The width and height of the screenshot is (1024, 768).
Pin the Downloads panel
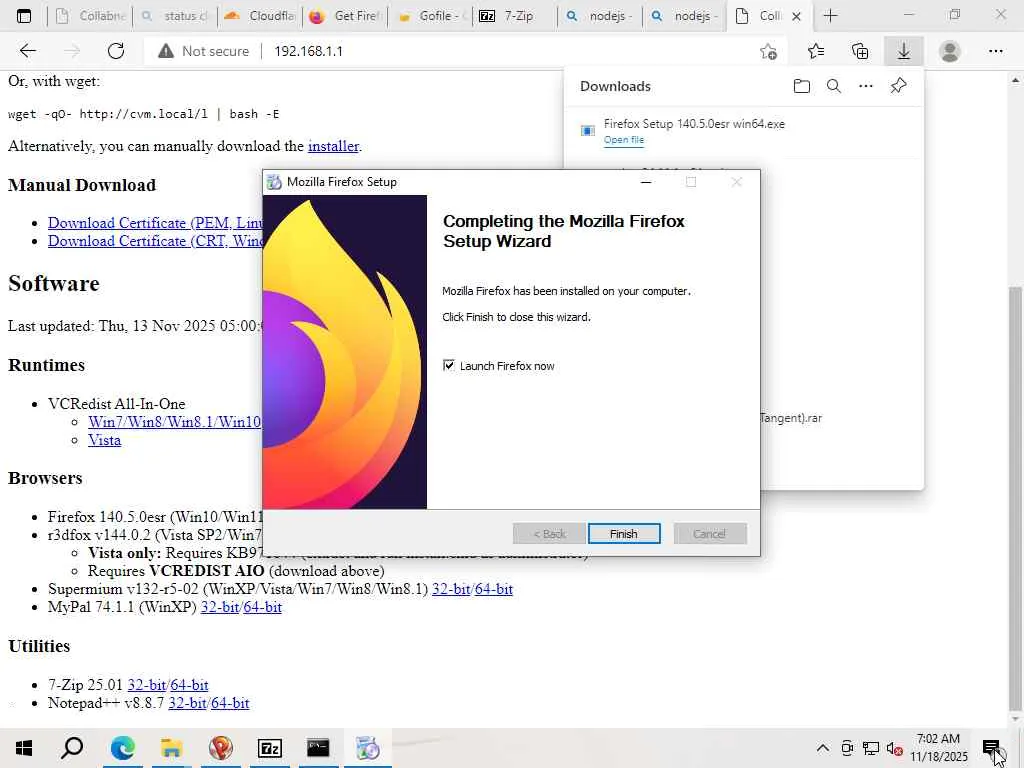(x=899, y=86)
